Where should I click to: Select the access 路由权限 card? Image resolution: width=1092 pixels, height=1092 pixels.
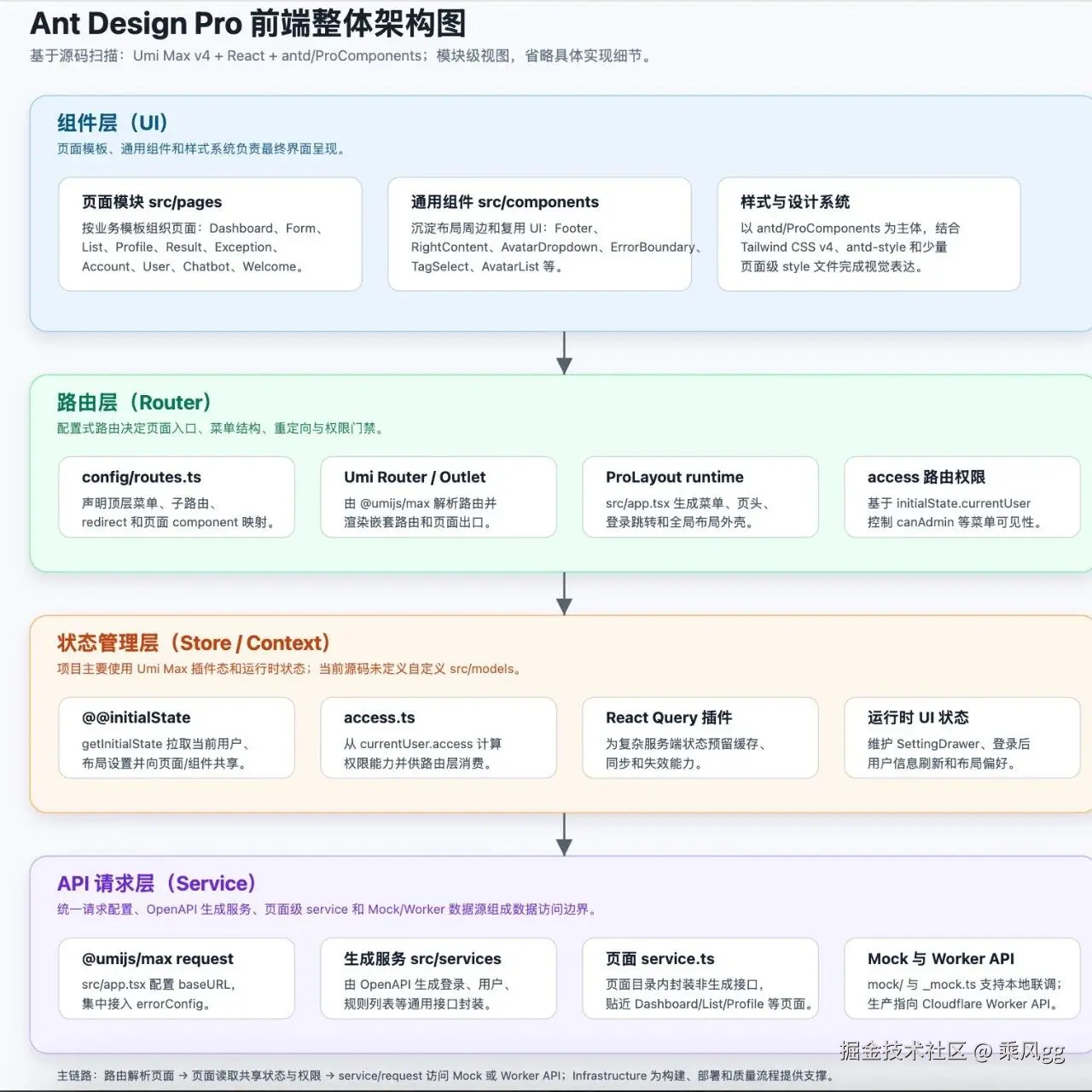962,497
